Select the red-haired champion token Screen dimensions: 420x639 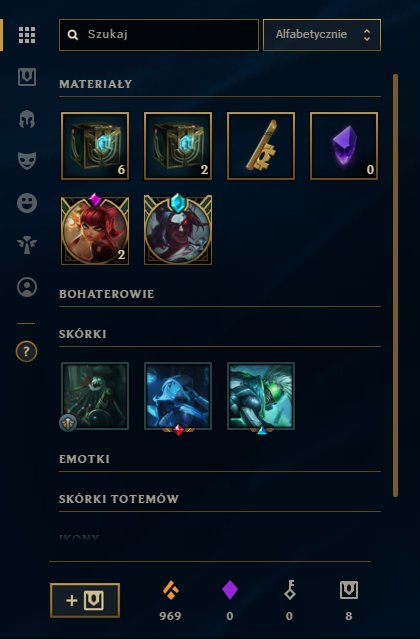tap(95, 229)
